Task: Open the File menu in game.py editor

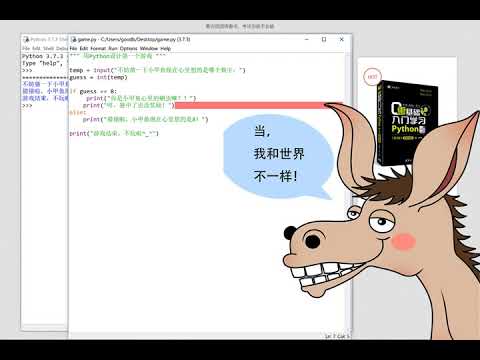Action: coord(73,48)
